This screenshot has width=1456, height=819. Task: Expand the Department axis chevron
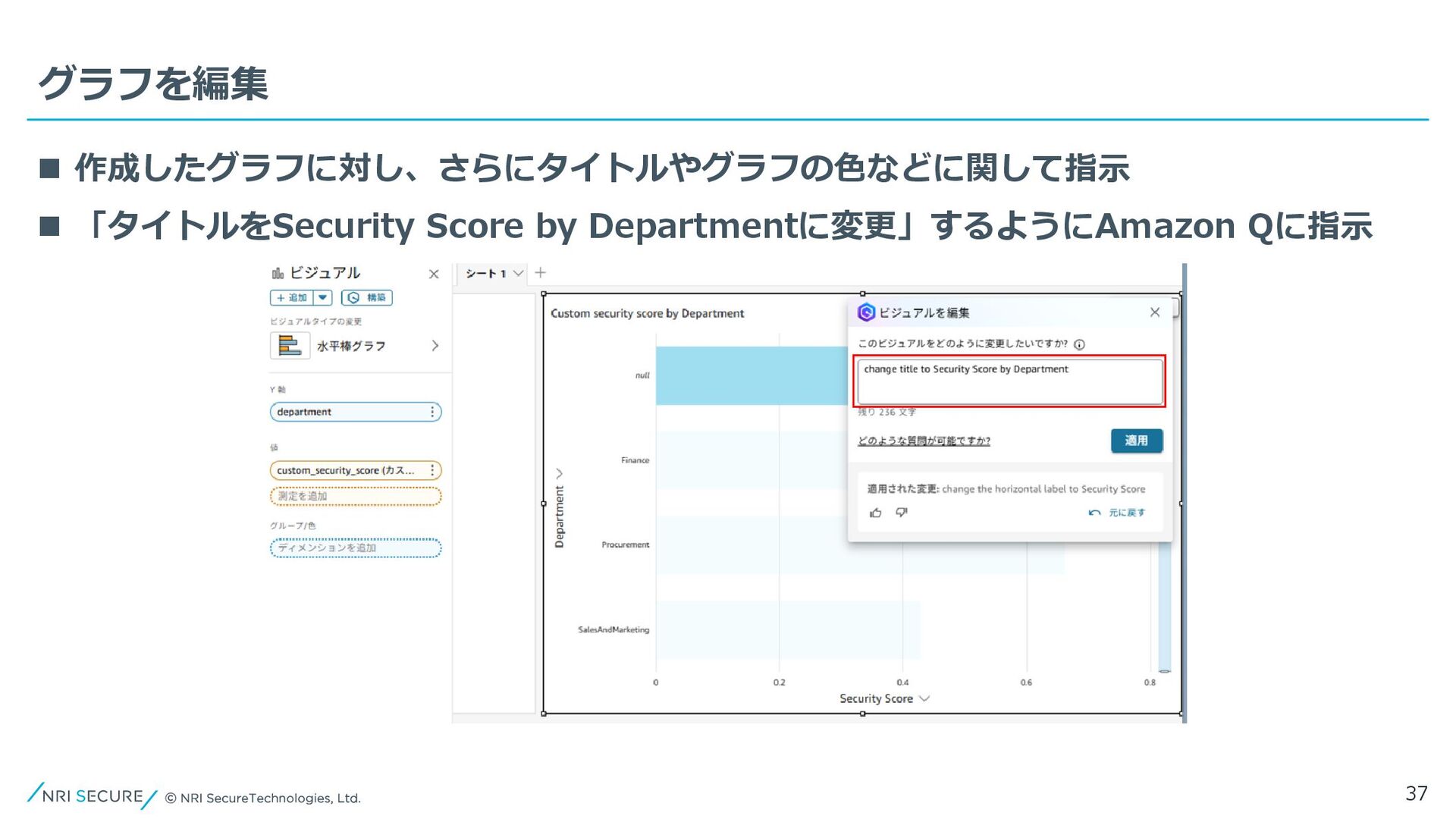pos(560,473)
